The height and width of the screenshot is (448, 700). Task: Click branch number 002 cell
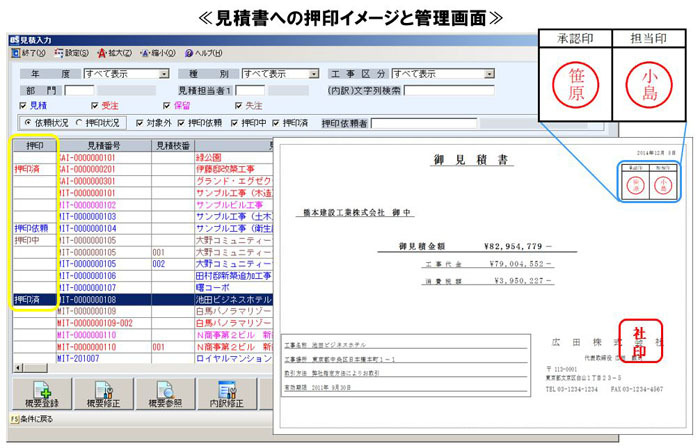(x=173, y=264)
